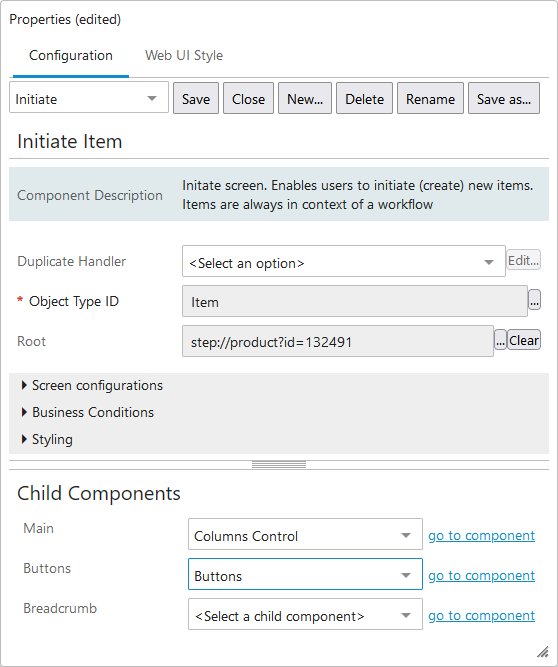Open the Initiate configuration dropdown

(89, 98)
